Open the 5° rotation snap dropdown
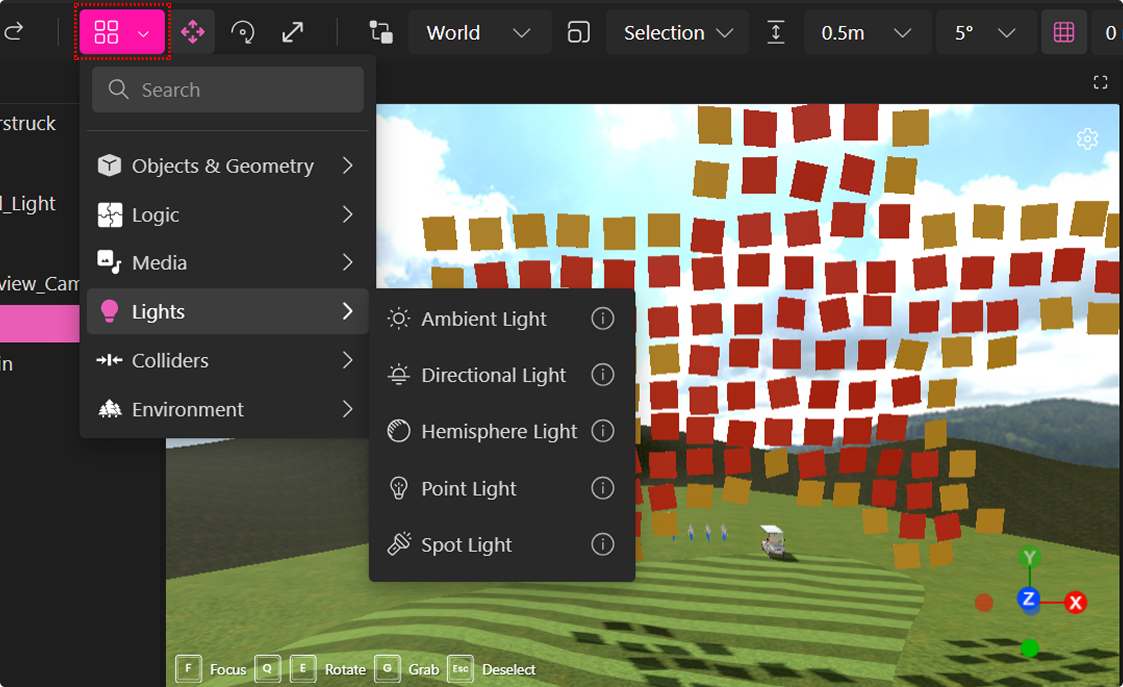 985,31
